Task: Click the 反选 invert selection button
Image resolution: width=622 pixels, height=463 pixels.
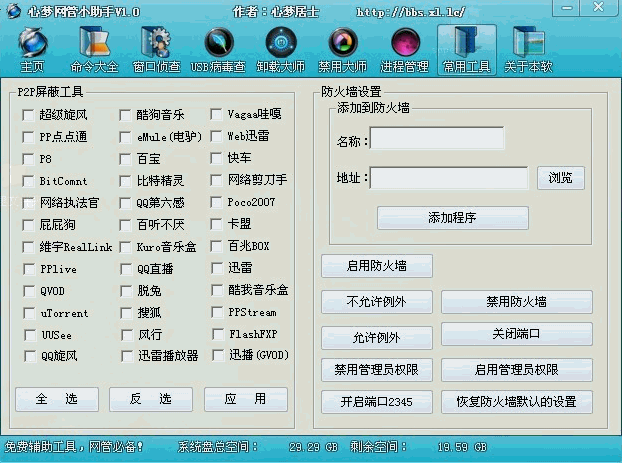Action: pos(151,399)
